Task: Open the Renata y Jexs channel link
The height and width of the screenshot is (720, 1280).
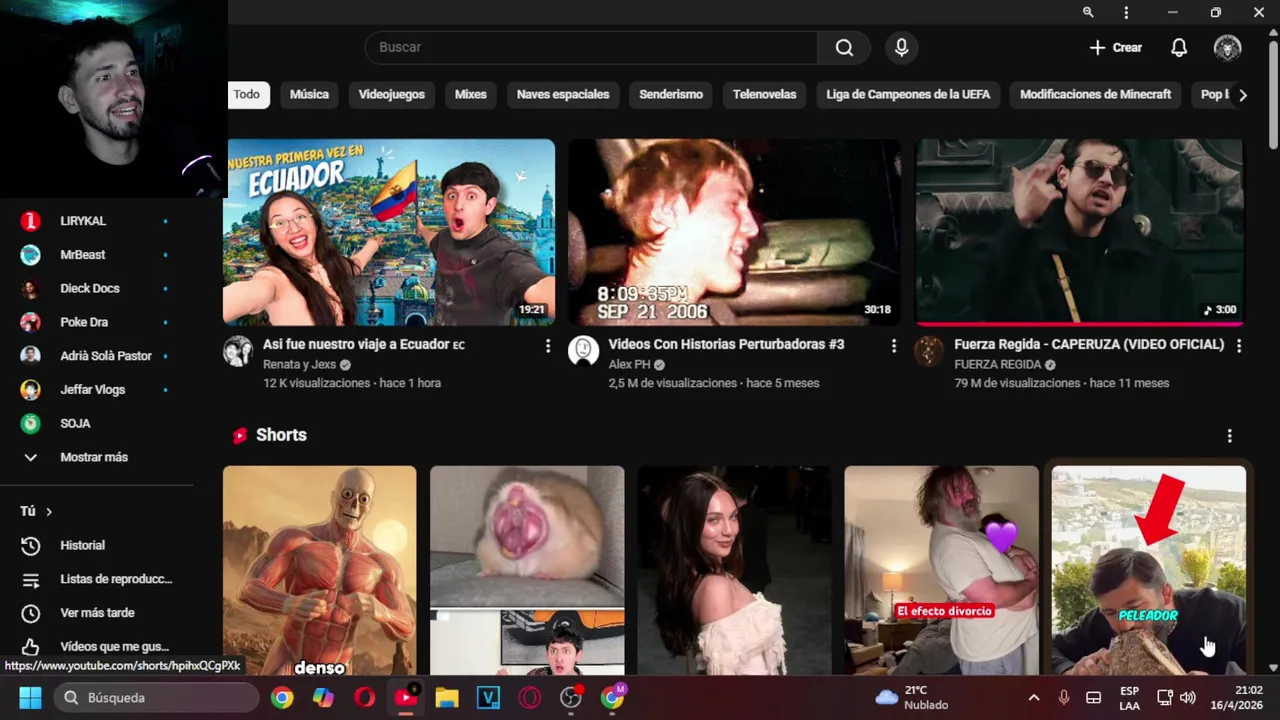Action: (299, 365)
